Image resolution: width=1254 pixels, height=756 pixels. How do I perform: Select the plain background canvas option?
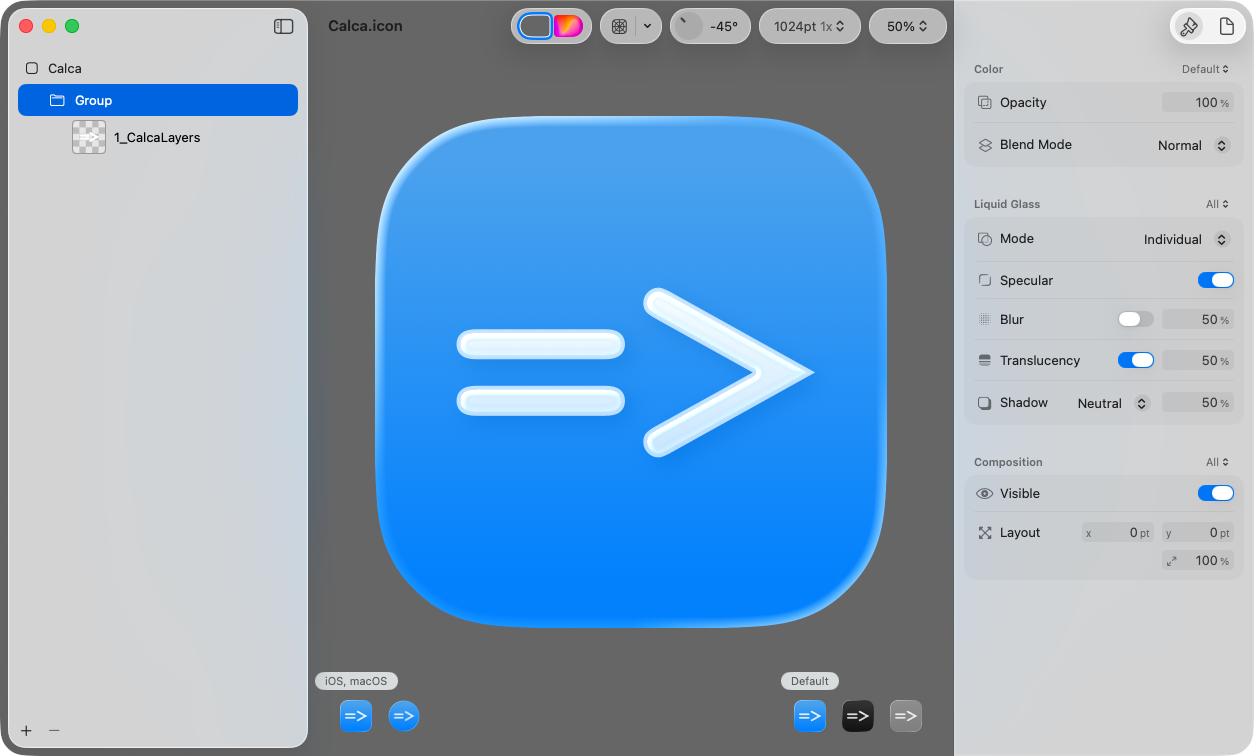pos(535,26)
